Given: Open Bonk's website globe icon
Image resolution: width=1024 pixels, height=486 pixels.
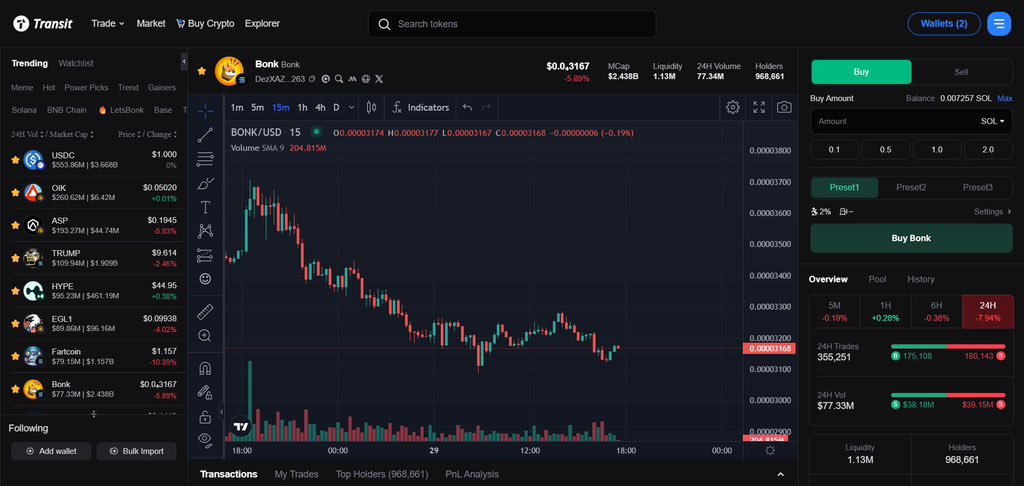Looking at the screenshot, I should coord(366,79).
